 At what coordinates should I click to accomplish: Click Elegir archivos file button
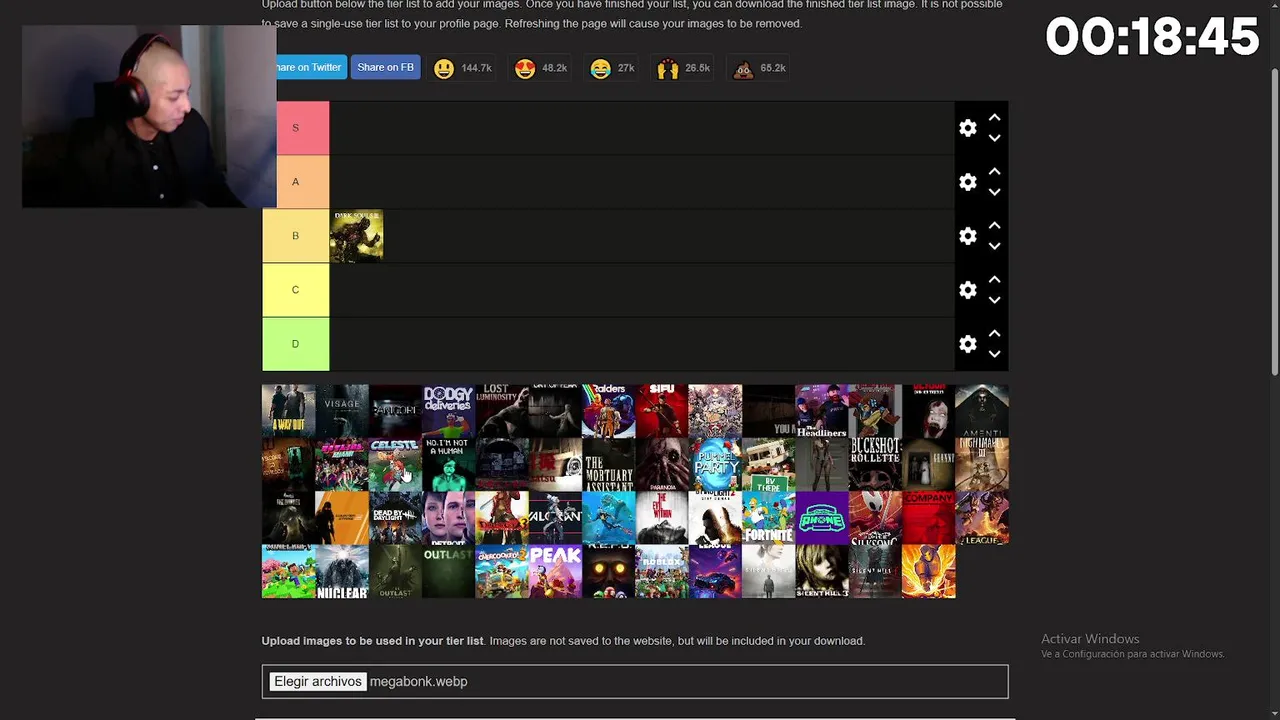tap(317, 681)
